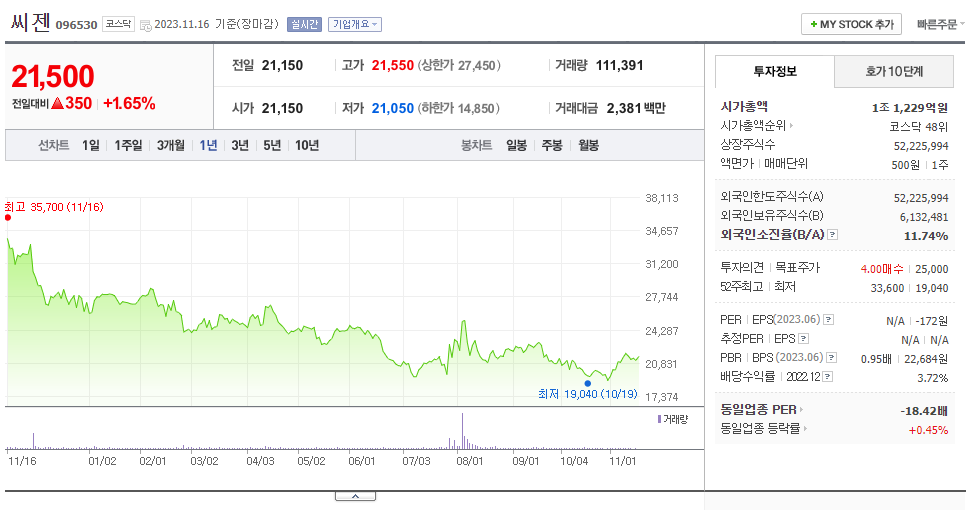Click the 거래대금 value 2,381 백만
The image size is (971, 510).
pos(636,108)
